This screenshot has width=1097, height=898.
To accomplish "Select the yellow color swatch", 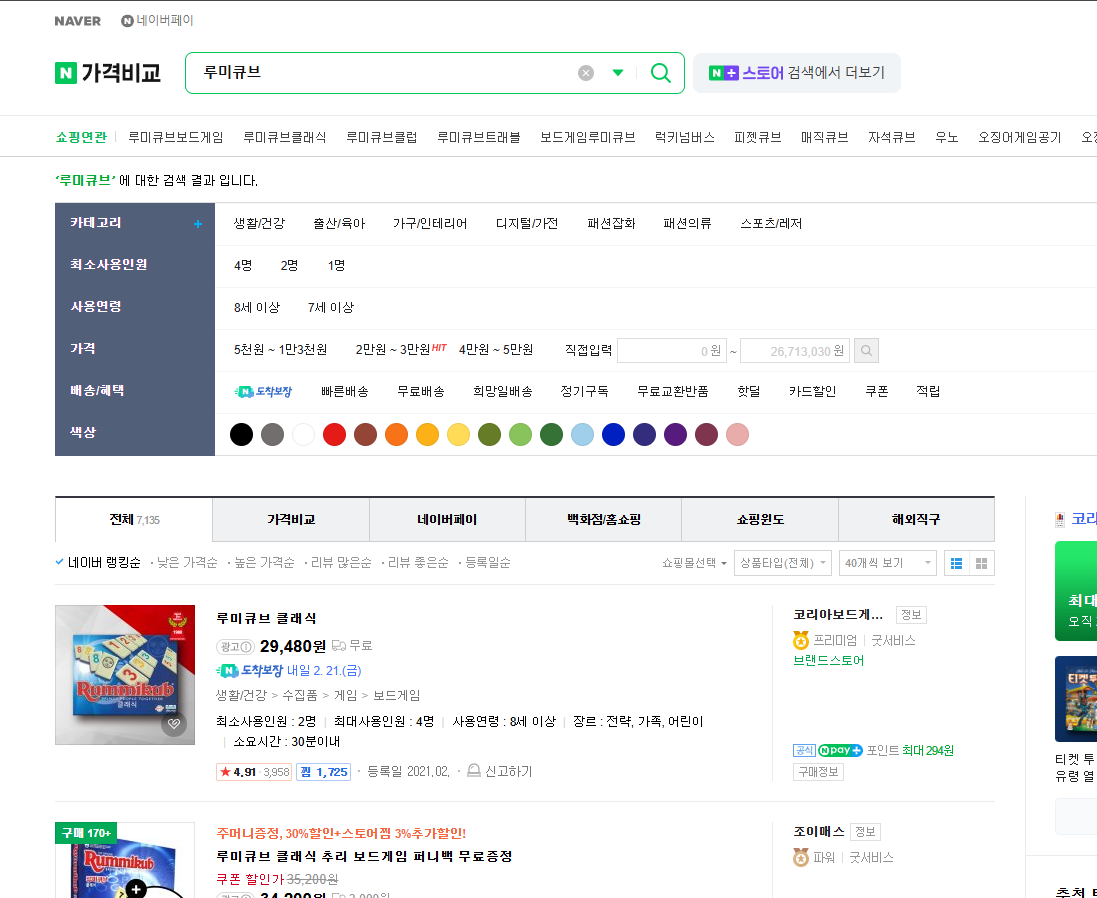I will pyautogui.click(x=458, y=434).
